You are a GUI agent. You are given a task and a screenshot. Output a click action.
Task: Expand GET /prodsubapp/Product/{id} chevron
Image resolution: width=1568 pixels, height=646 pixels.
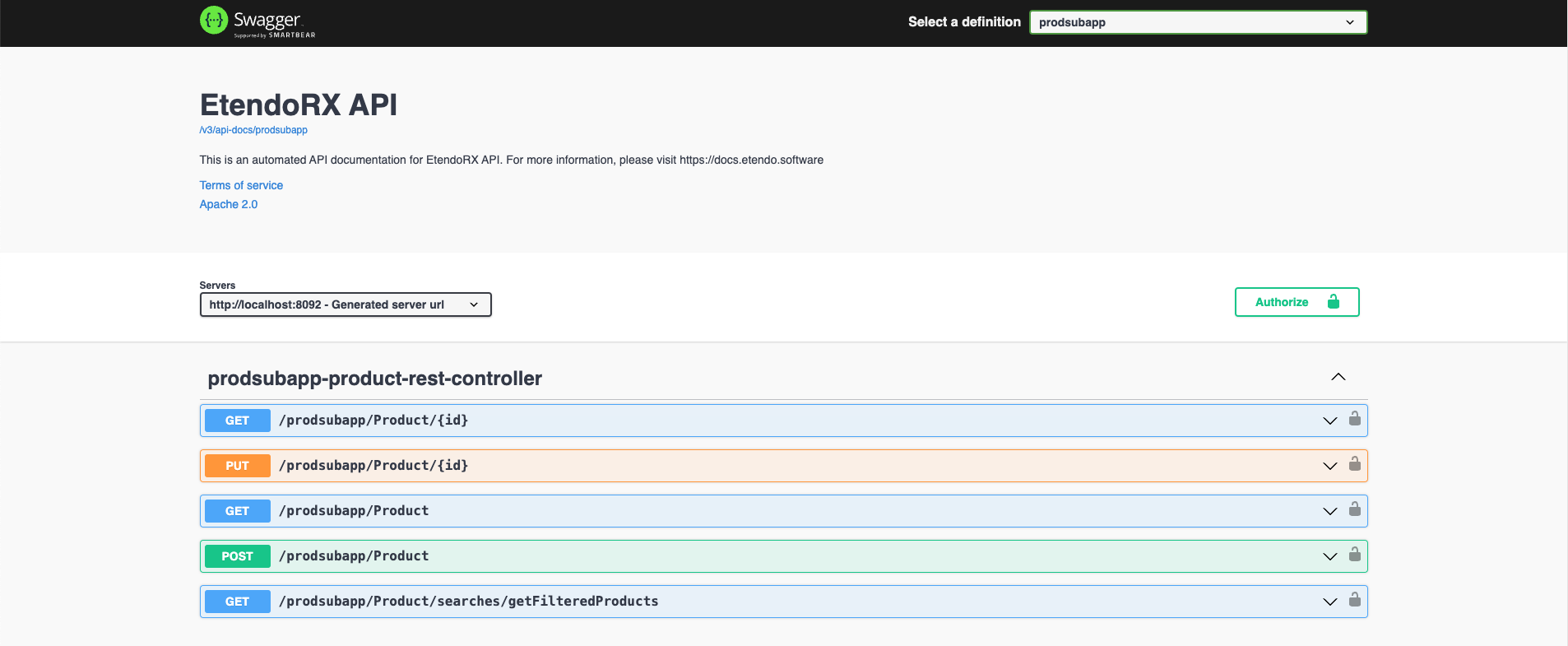coord(1330,421)
